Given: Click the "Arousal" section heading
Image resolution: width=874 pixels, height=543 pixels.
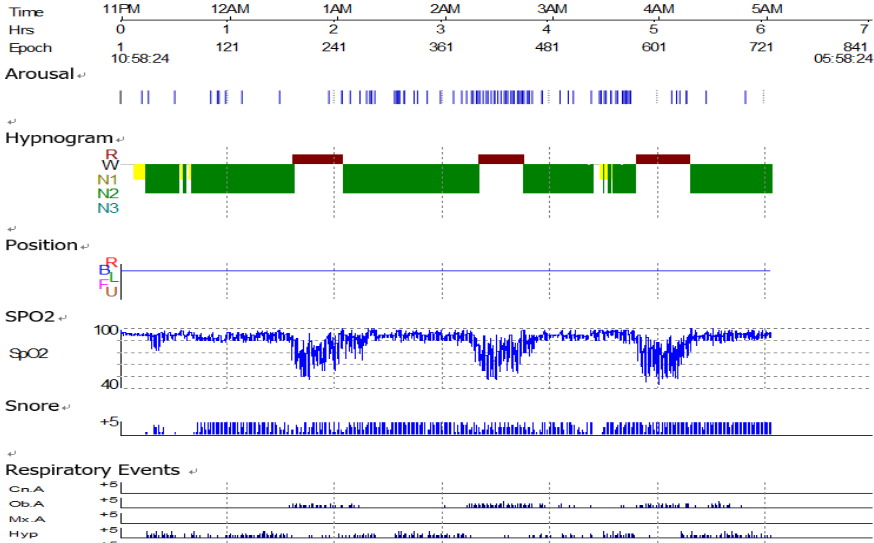Looking at the screenshot, I should pos(40,74).
